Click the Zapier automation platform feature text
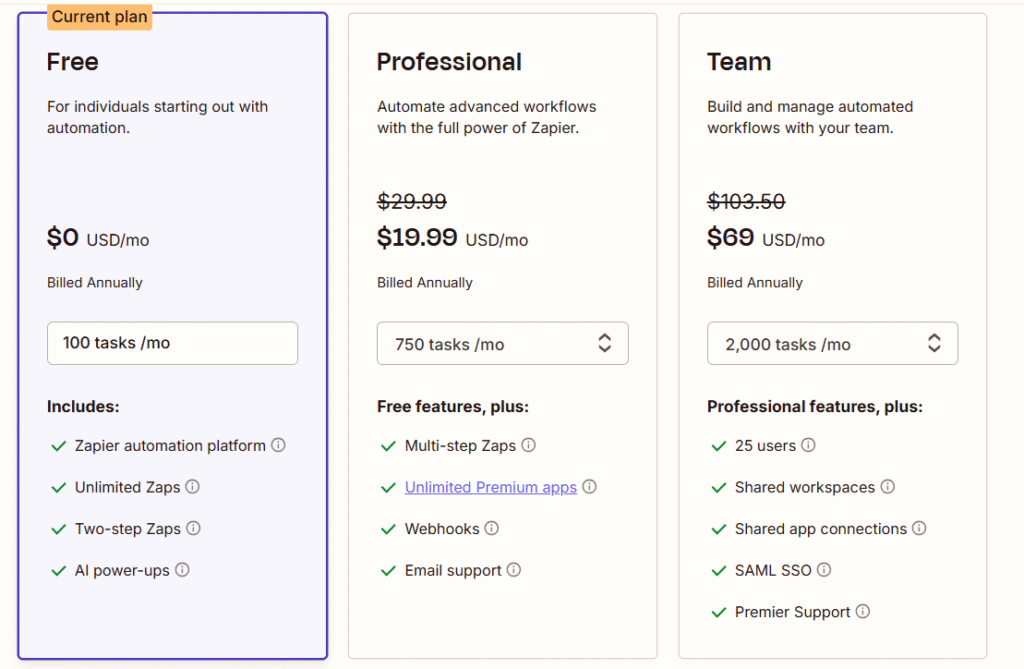The width and height of the screenshot is (1024, 669). (170, 446)
